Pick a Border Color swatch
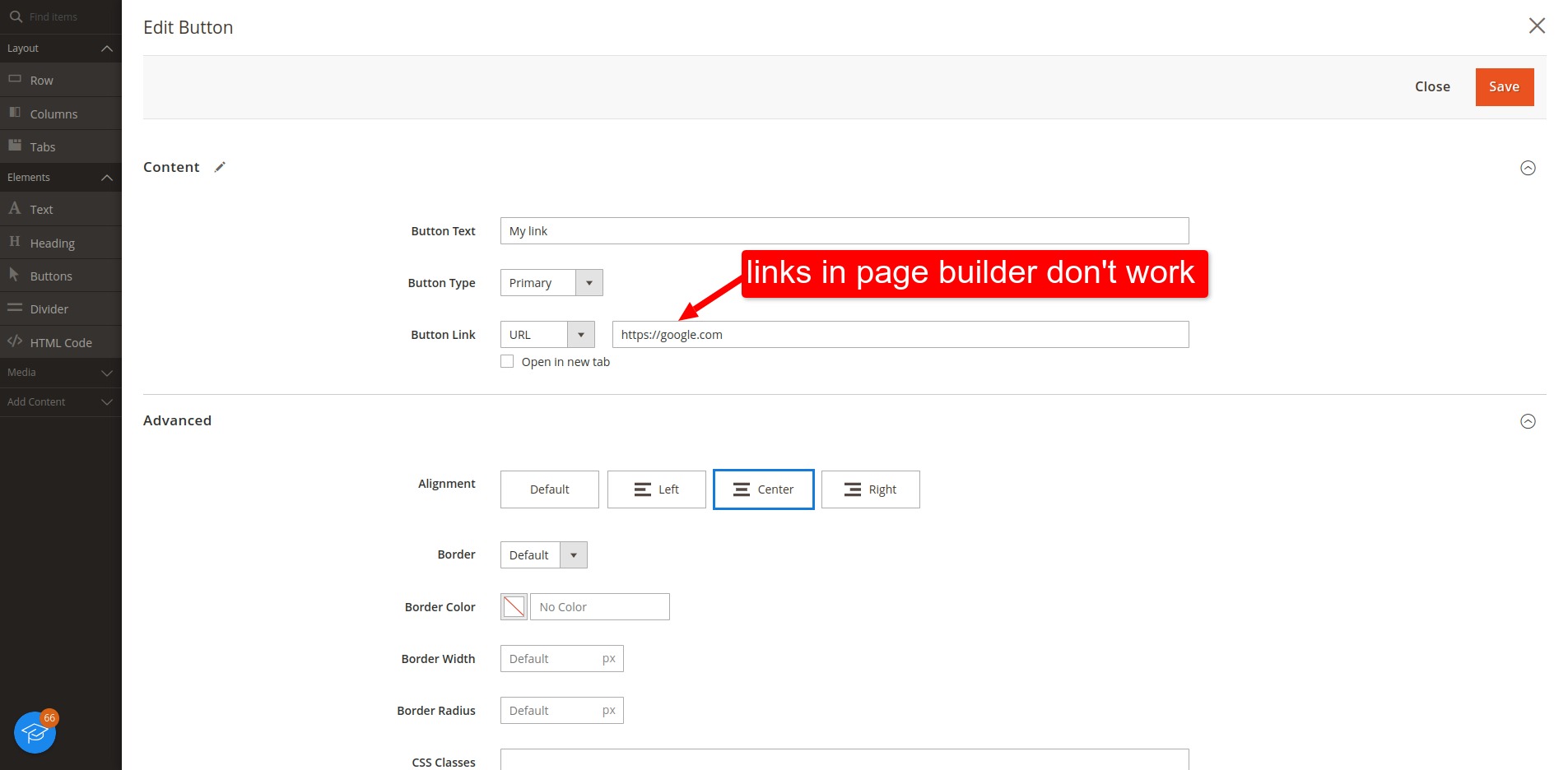This screenshot has width=1568, height=770. coord(513,606)
